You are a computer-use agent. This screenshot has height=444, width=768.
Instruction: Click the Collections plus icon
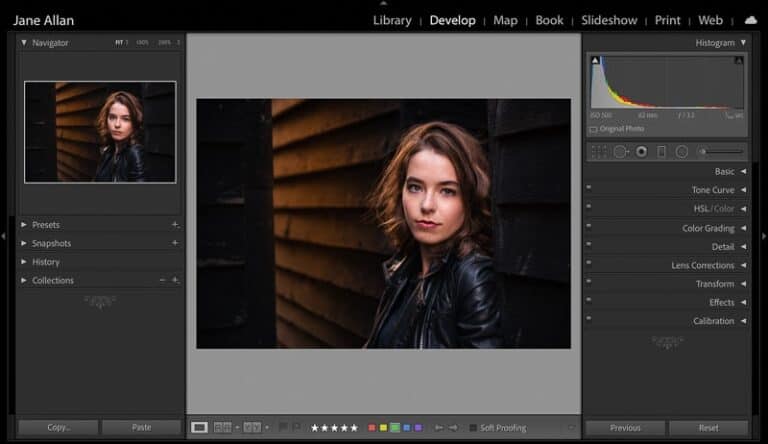(x=175, y=280)
